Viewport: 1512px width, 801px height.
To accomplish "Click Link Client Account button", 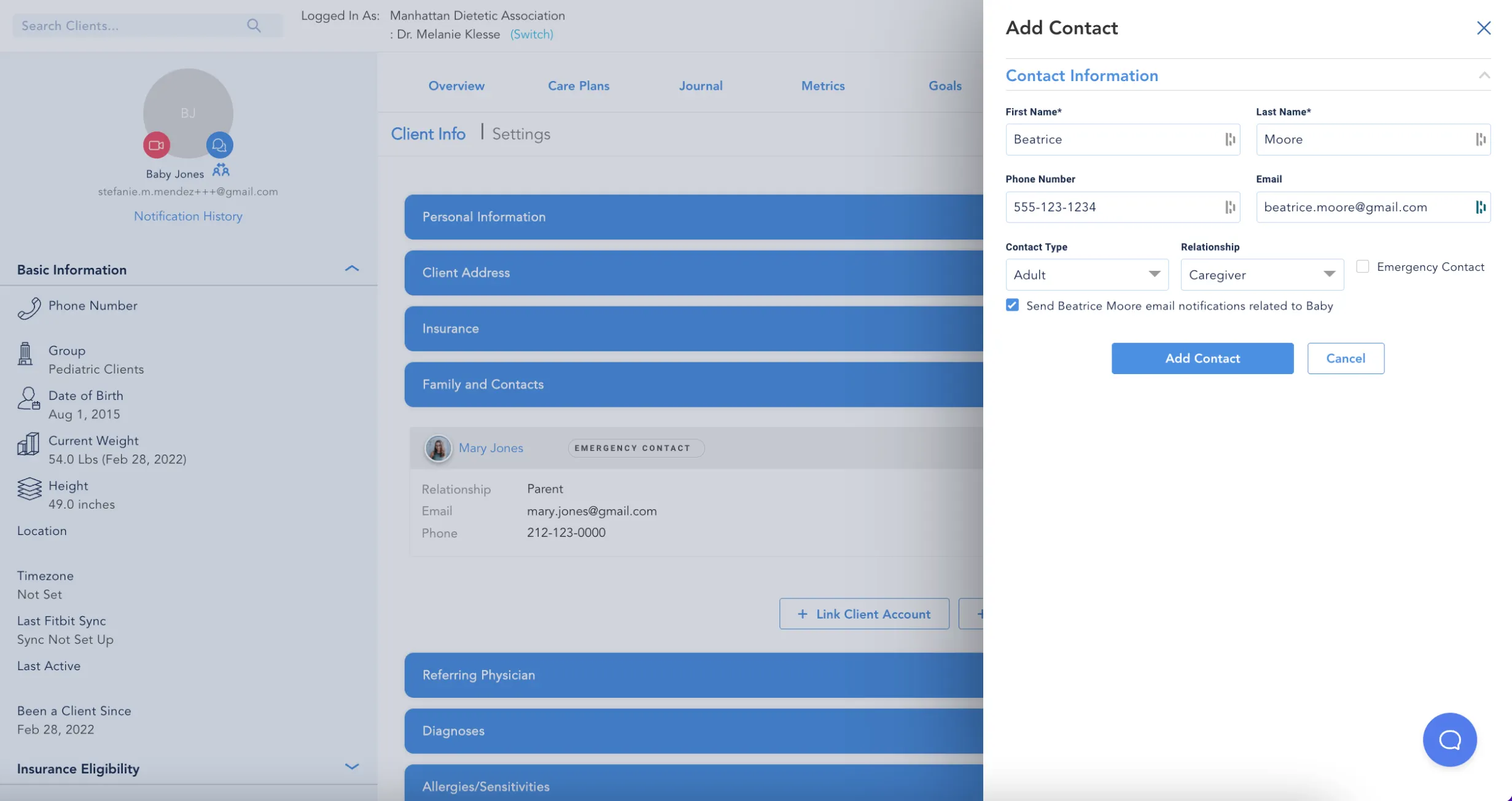I will 864,614.
